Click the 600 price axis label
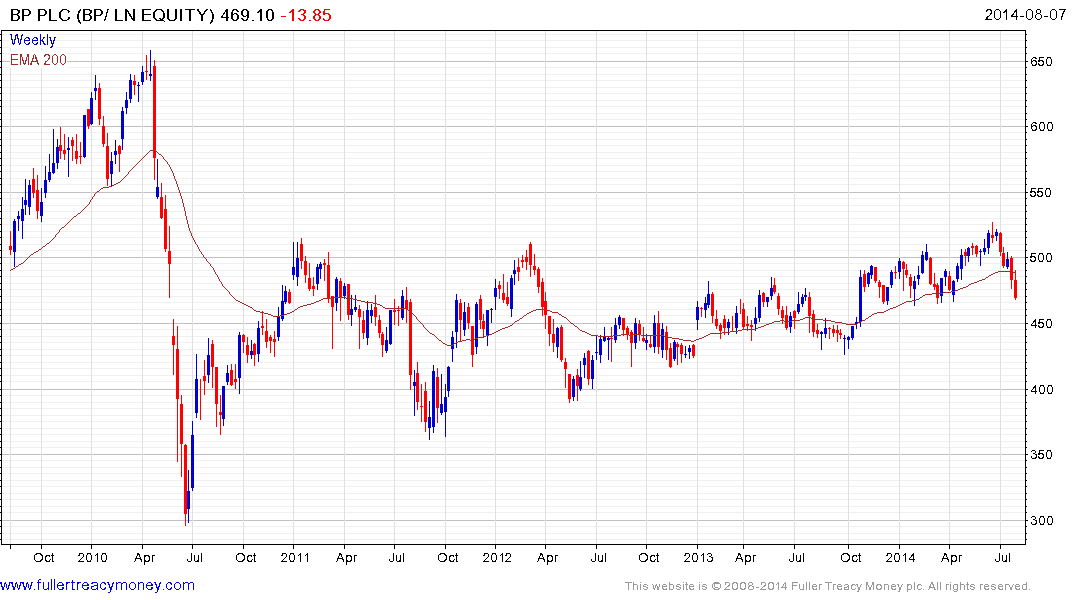The image size is (1075, 600). [1041, 127]
